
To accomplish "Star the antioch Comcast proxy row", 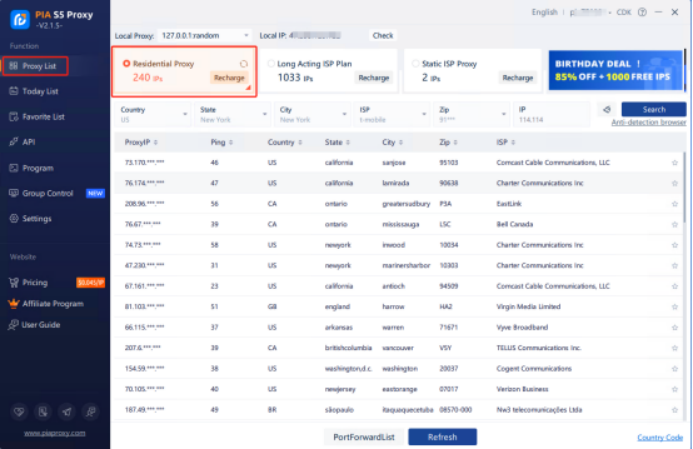I will pyautogui.click(x=674, y=286).
